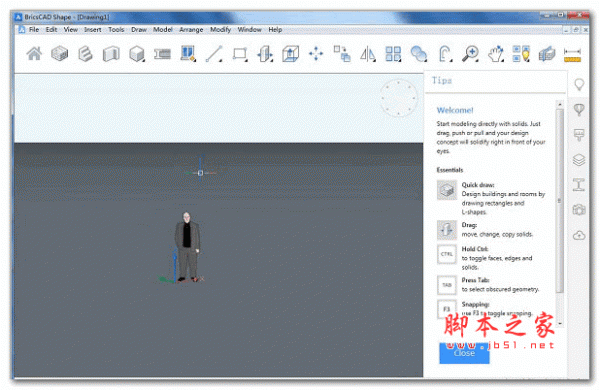The image size is (600, 390).
Task: Click the crosshair cursor square in viewport
Action: coord(200,173)
